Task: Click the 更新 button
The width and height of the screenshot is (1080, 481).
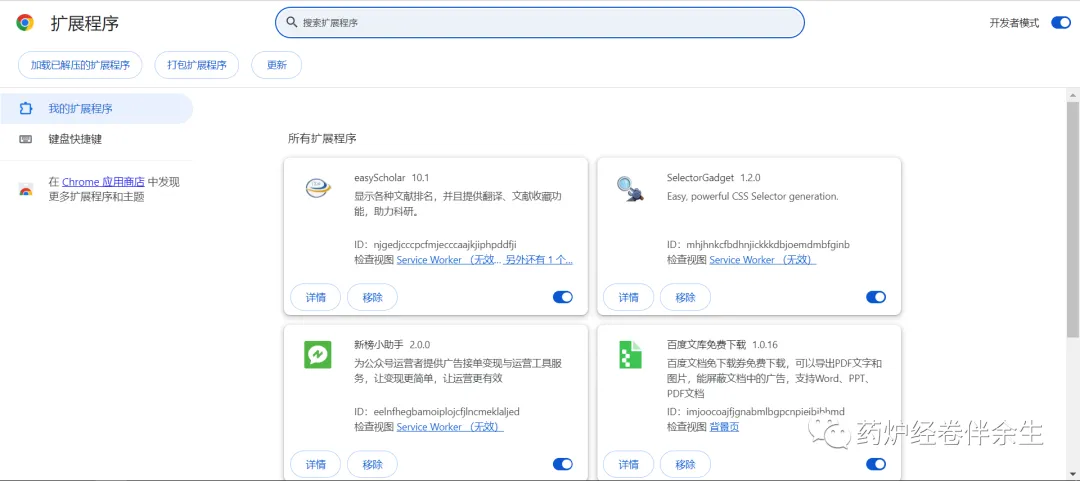Action: pos(276,65)
